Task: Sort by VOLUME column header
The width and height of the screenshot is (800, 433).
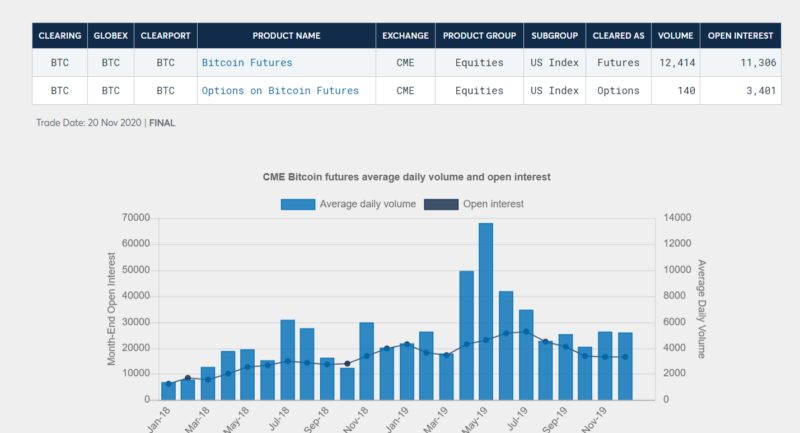Action: [x=676, y=36]
